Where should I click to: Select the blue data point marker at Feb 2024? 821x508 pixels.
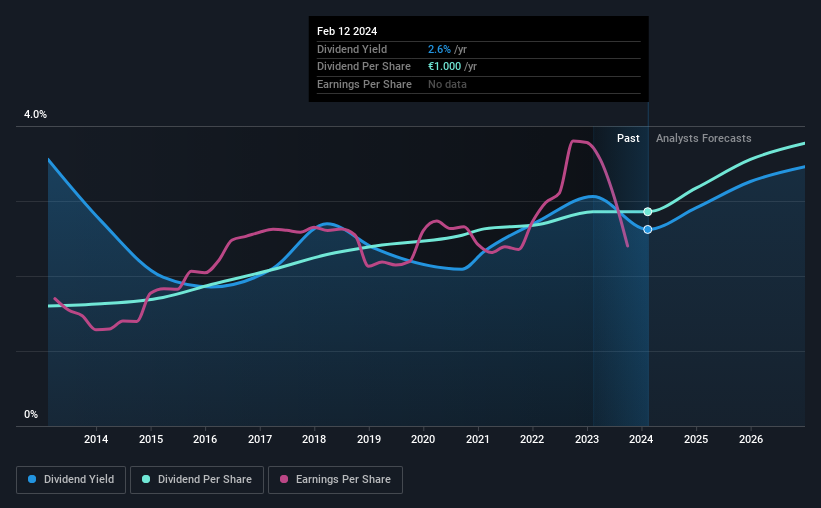(x=648, y=229)
